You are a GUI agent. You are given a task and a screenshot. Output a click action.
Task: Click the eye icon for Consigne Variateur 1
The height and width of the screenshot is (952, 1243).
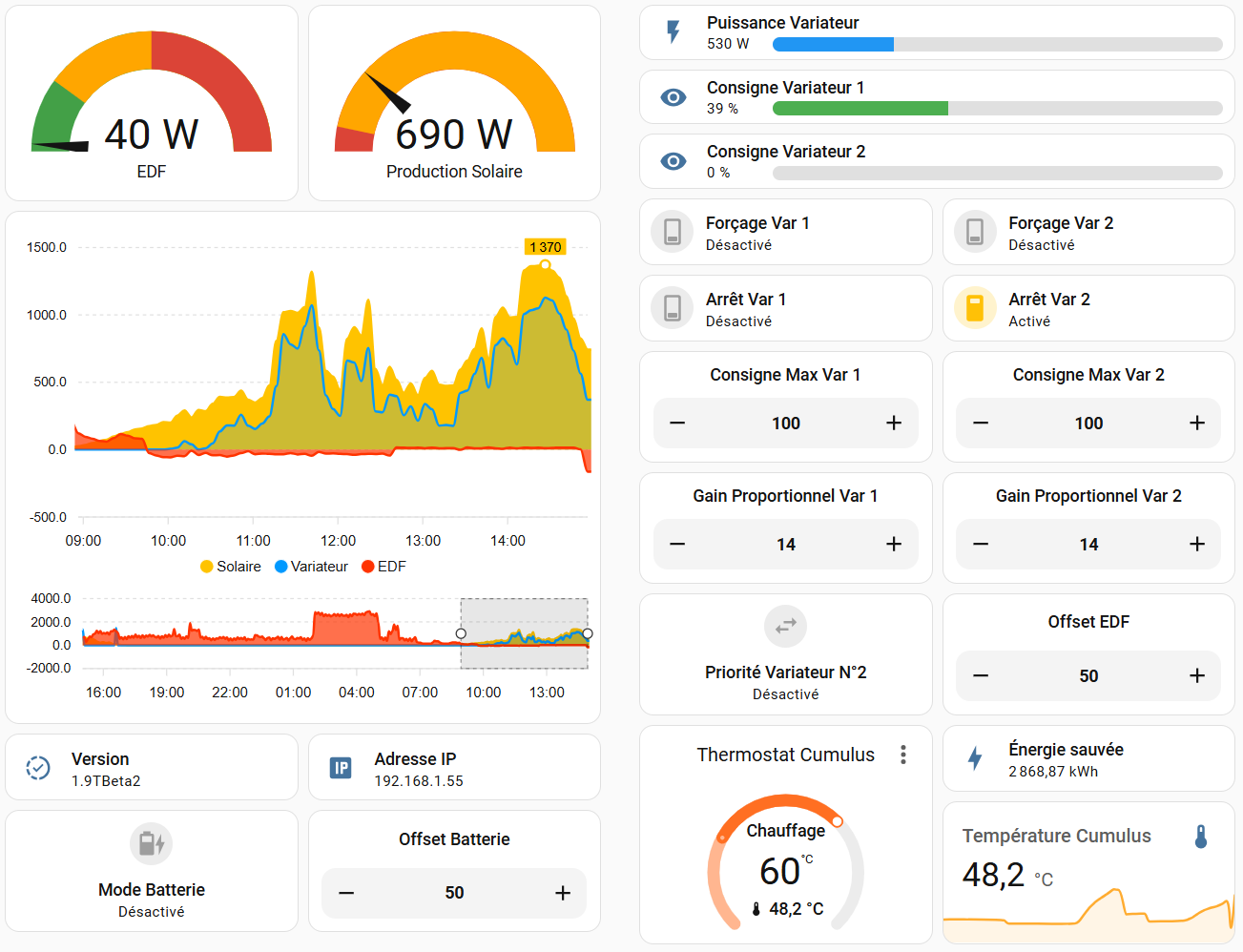point(673,97)
